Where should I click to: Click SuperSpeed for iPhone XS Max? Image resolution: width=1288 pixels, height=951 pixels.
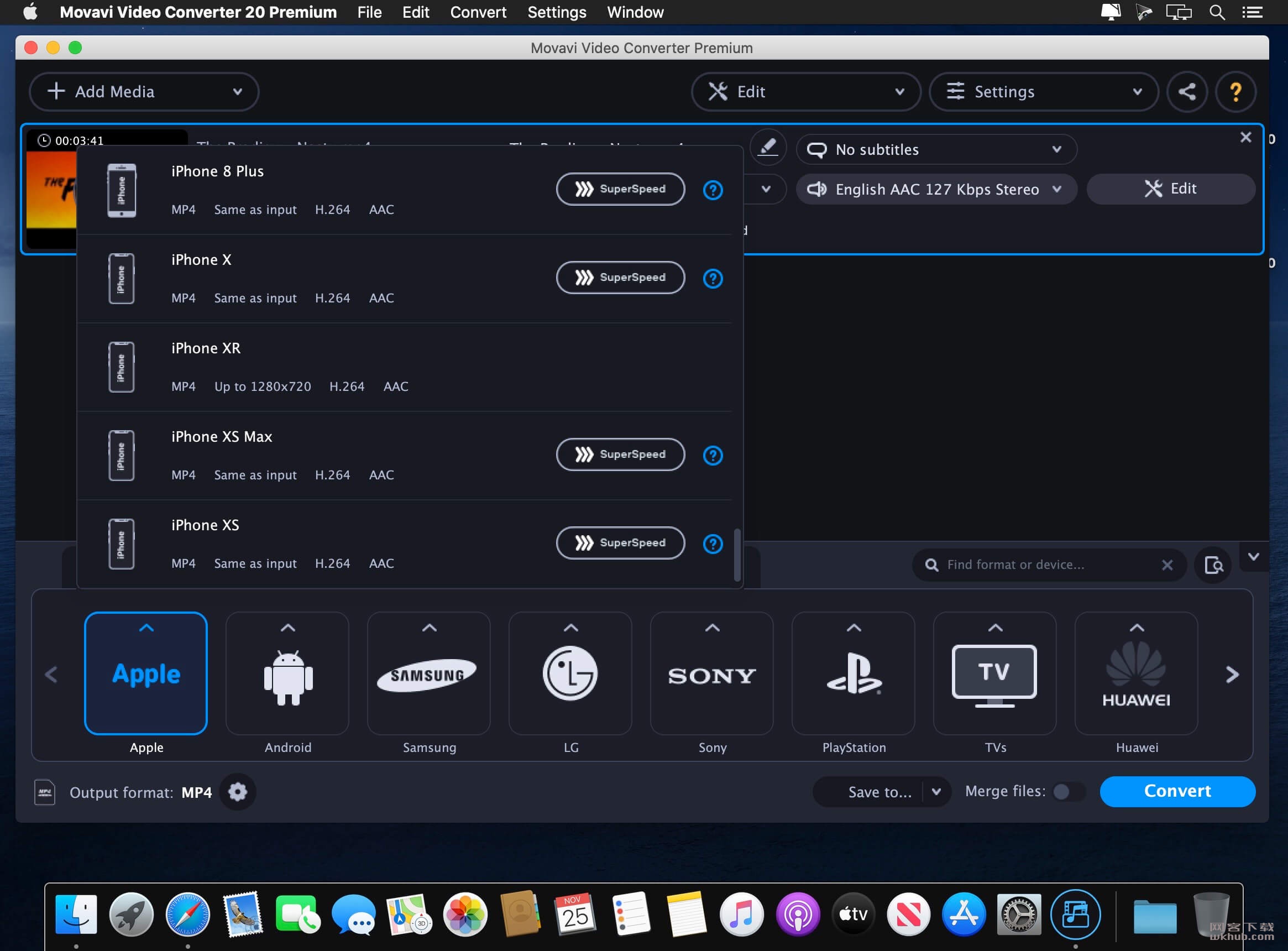620,455
